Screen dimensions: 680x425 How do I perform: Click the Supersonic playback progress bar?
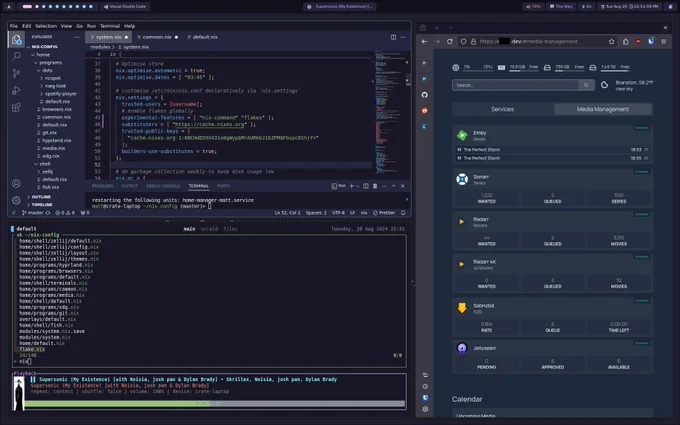pos(215,404)
